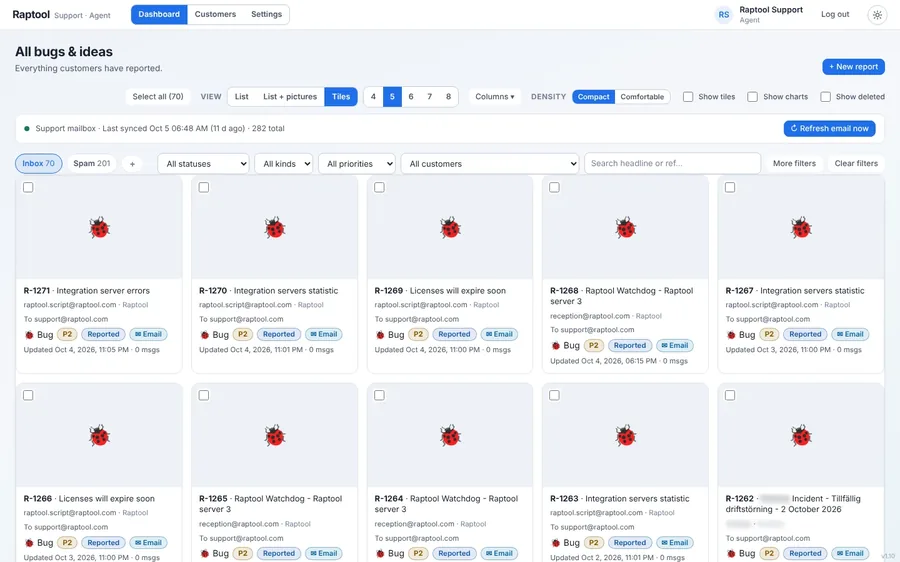Set tiles per row to 4
The width and height of the screenshot is (900, 562).
coord(373,96)
